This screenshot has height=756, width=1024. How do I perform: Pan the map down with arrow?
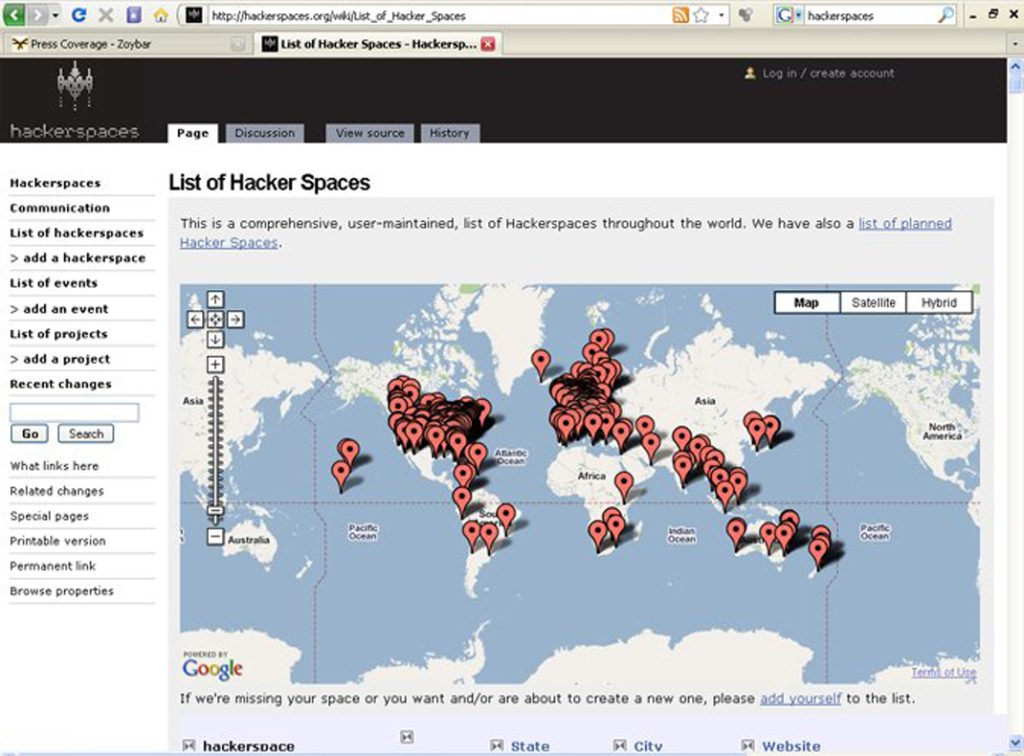click(x=215, y=339)
